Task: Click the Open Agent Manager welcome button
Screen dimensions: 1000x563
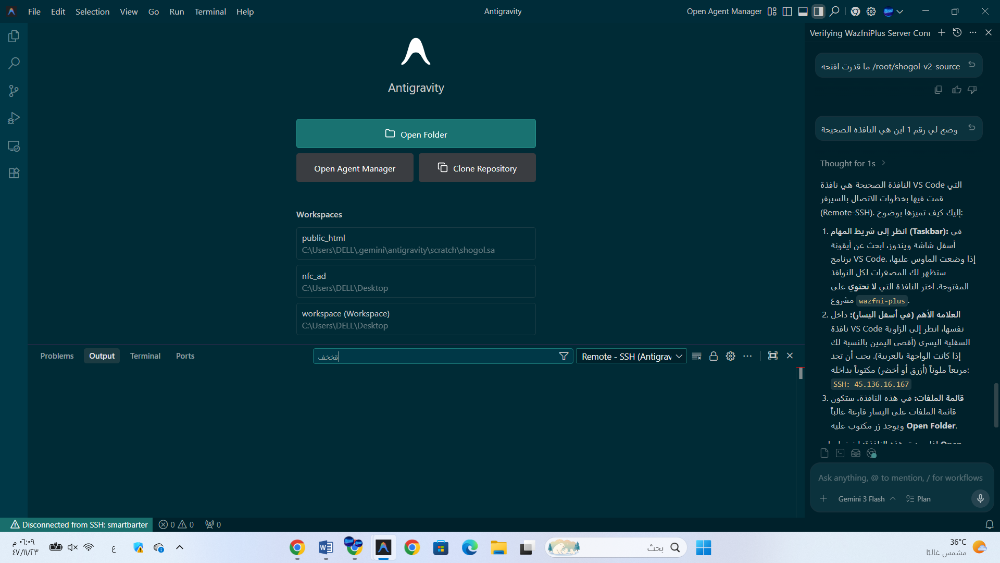Action: coord(355,168)
